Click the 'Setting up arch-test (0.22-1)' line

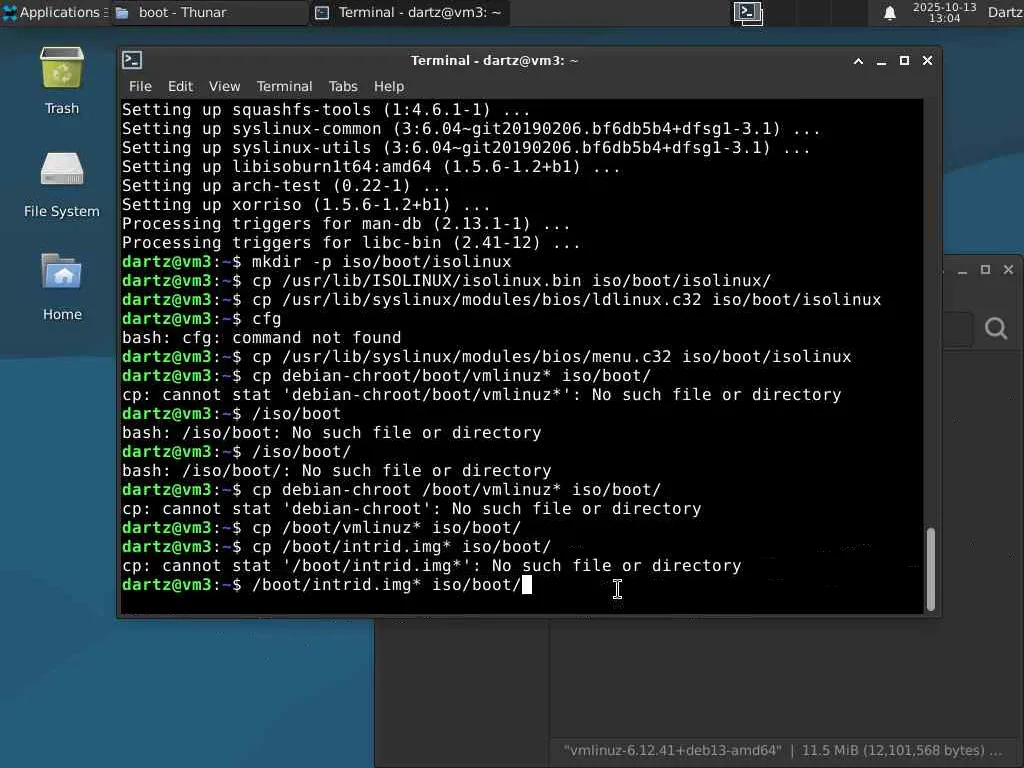286,185
